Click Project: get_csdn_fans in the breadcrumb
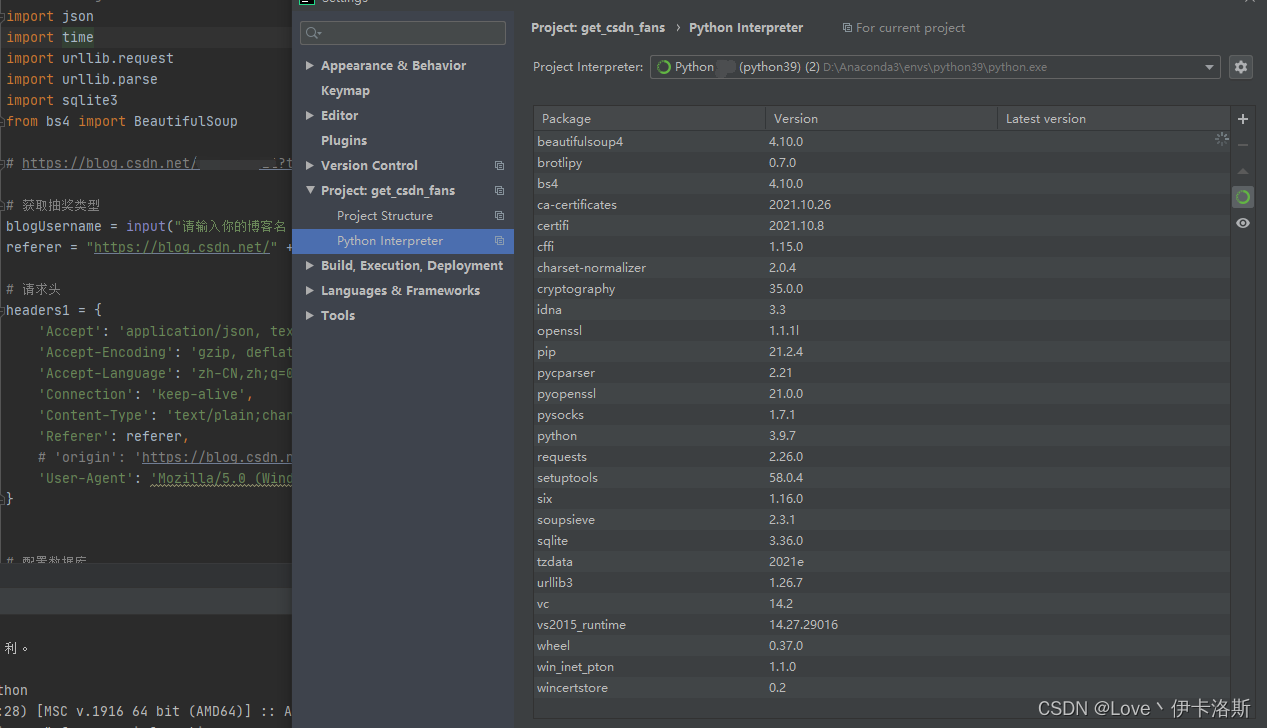The width and height of the screenshot is (1267, 728). (x=599, y=28)
